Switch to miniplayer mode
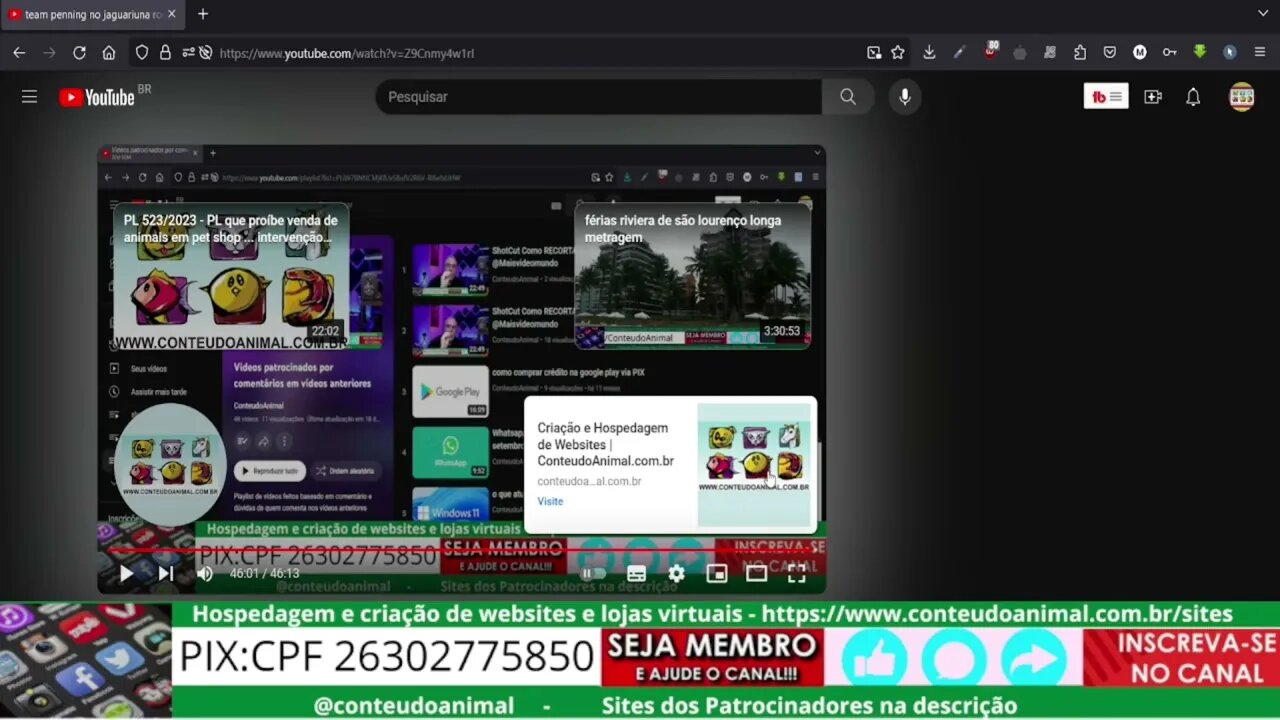Image resolution: width=1280 pixels, height=720 pixels. click(717, 574)
